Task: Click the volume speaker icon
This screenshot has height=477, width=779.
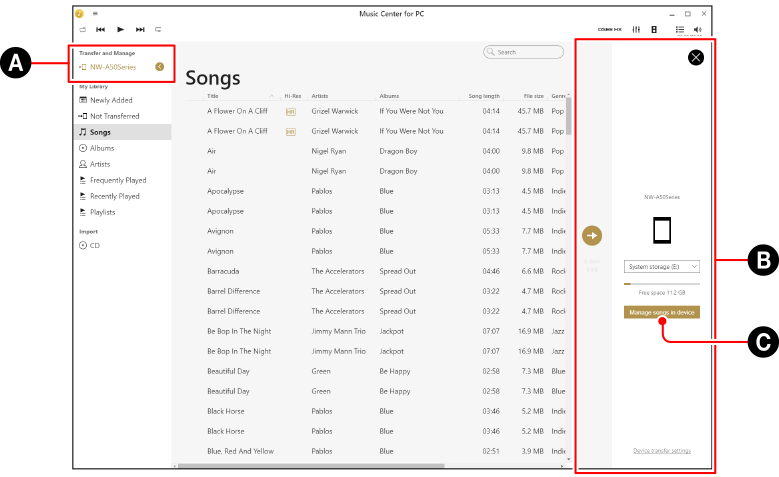Action: coord(697,30)
